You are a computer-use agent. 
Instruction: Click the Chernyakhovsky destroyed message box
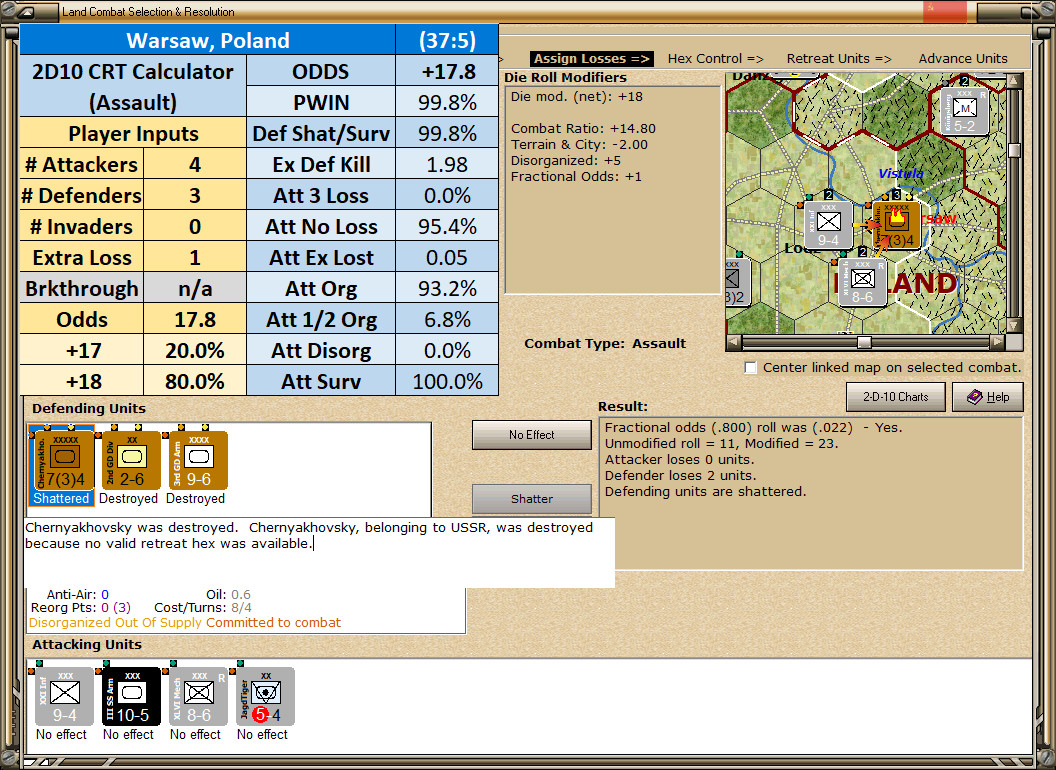(x=319, y=552)
